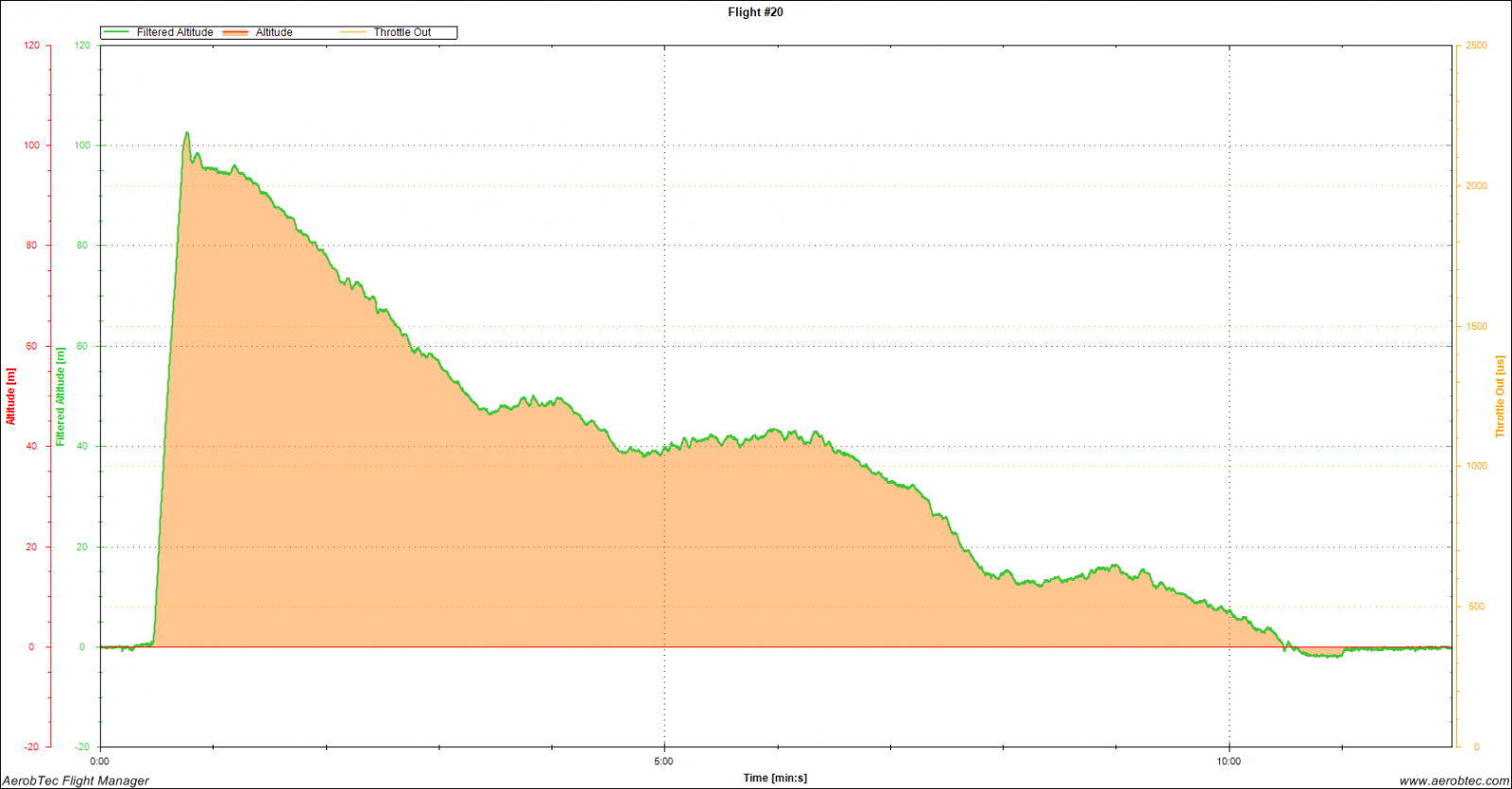This screenshot has width=1512, height=789.
Task: Click the red 100 Altitude axis tick
Action: pos(32,146)
